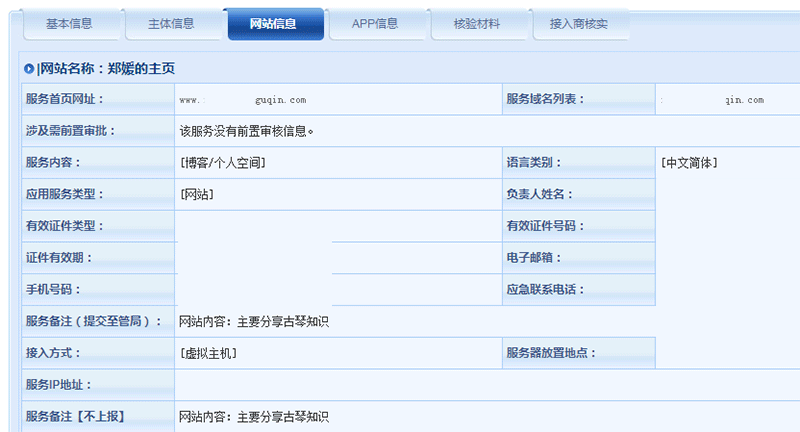Click the [博客/个人空间] service content value

click(222, 163)
